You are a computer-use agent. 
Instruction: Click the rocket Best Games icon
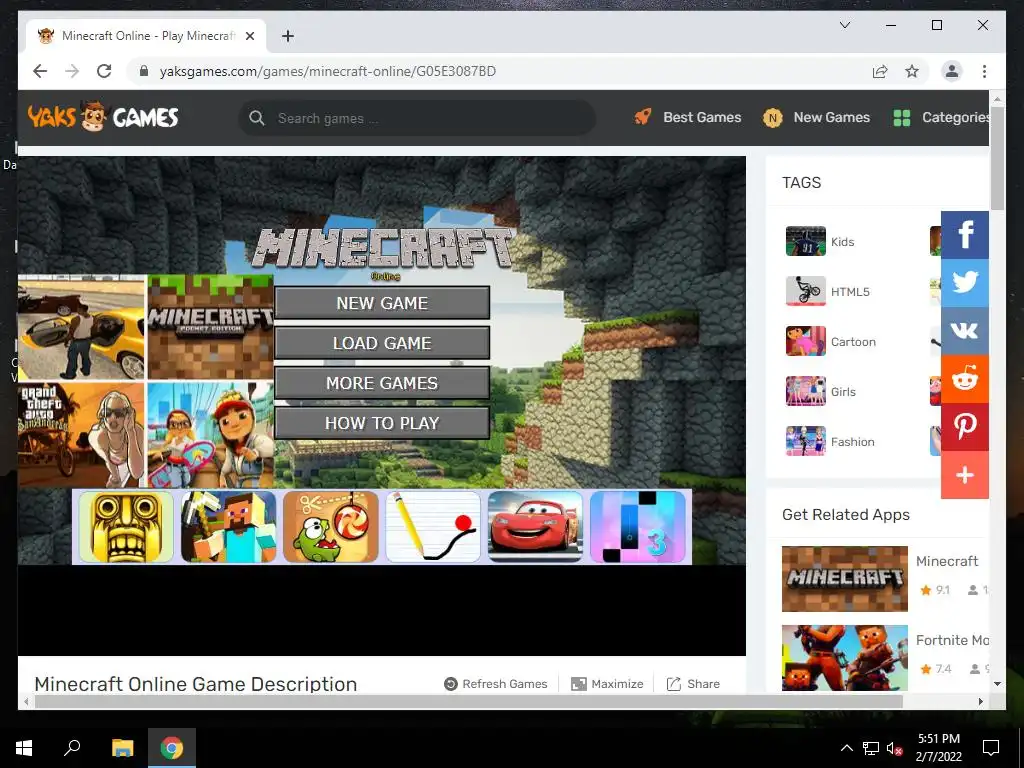643,117
